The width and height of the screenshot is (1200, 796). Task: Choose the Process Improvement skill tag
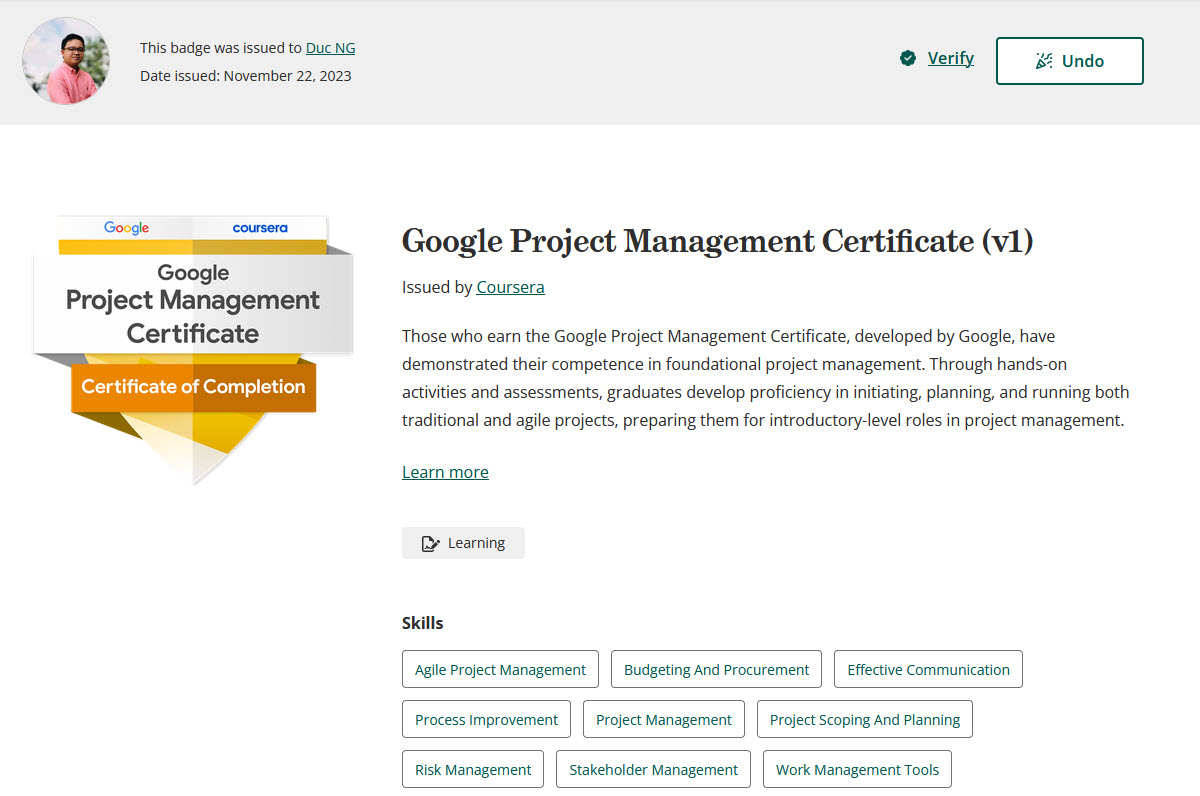click(486, 720)
